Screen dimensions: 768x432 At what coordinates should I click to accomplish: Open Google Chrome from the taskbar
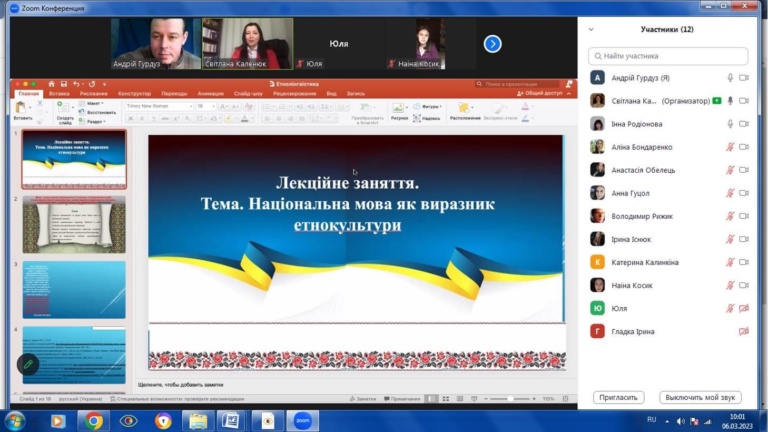(93, 421)
